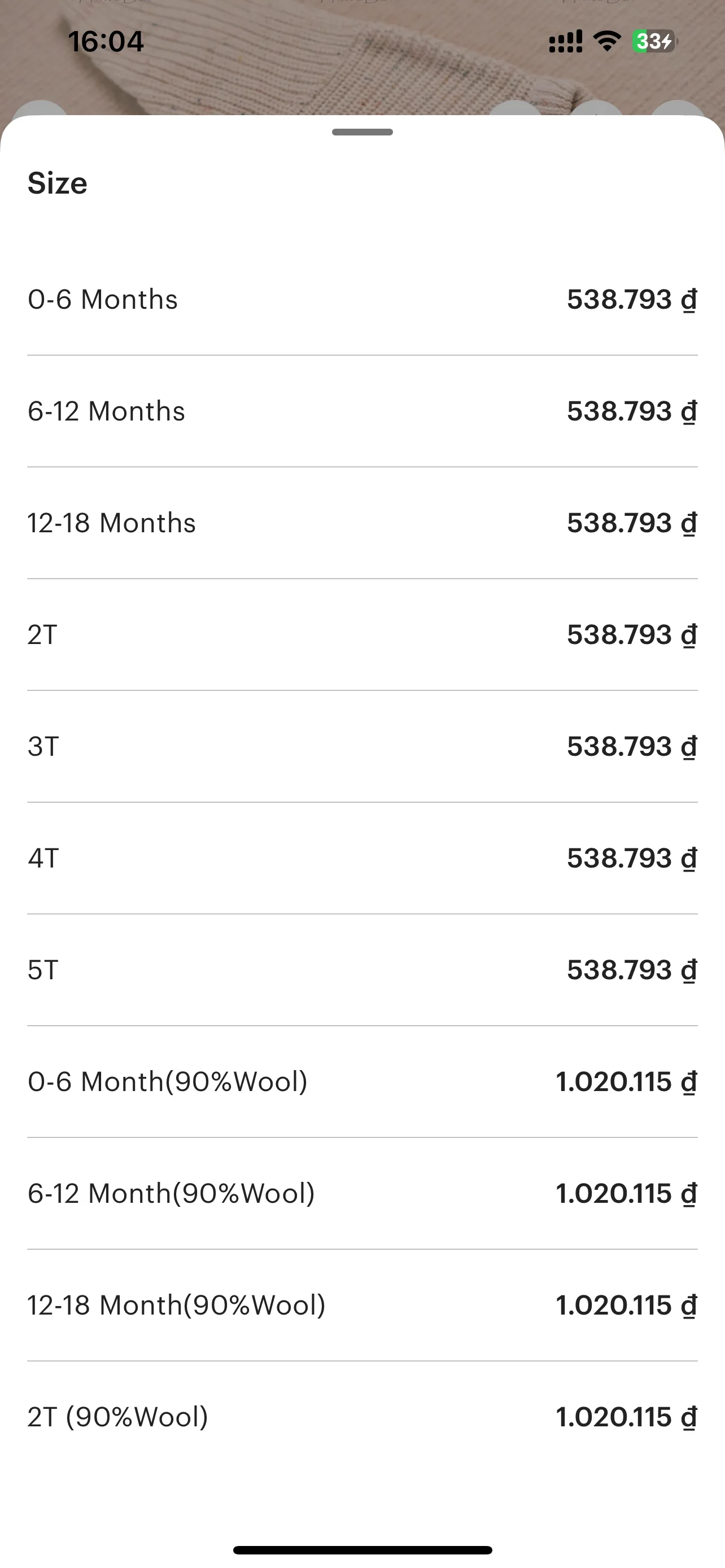The height and width of the screenshot is (1568, 725).
Task: Tap the Size sheet heading
Action: click(x=57, y=183)
